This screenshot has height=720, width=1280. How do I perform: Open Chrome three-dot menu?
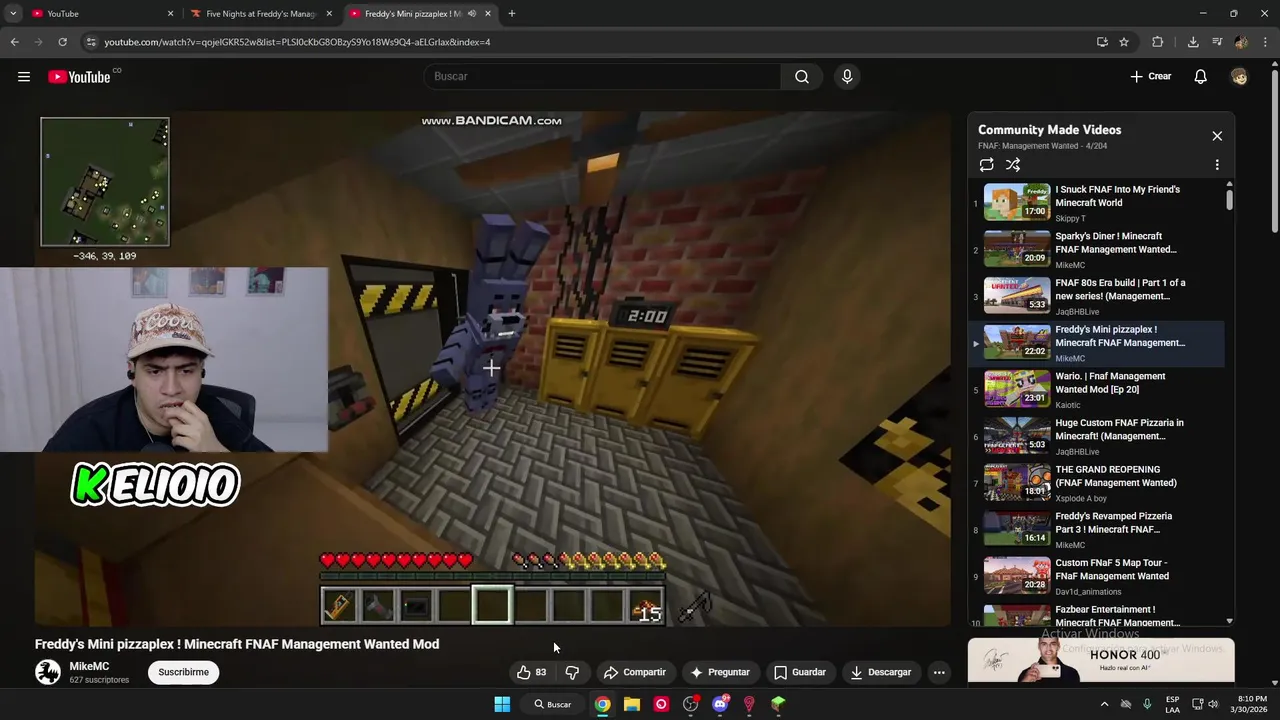pos(1265,42)
